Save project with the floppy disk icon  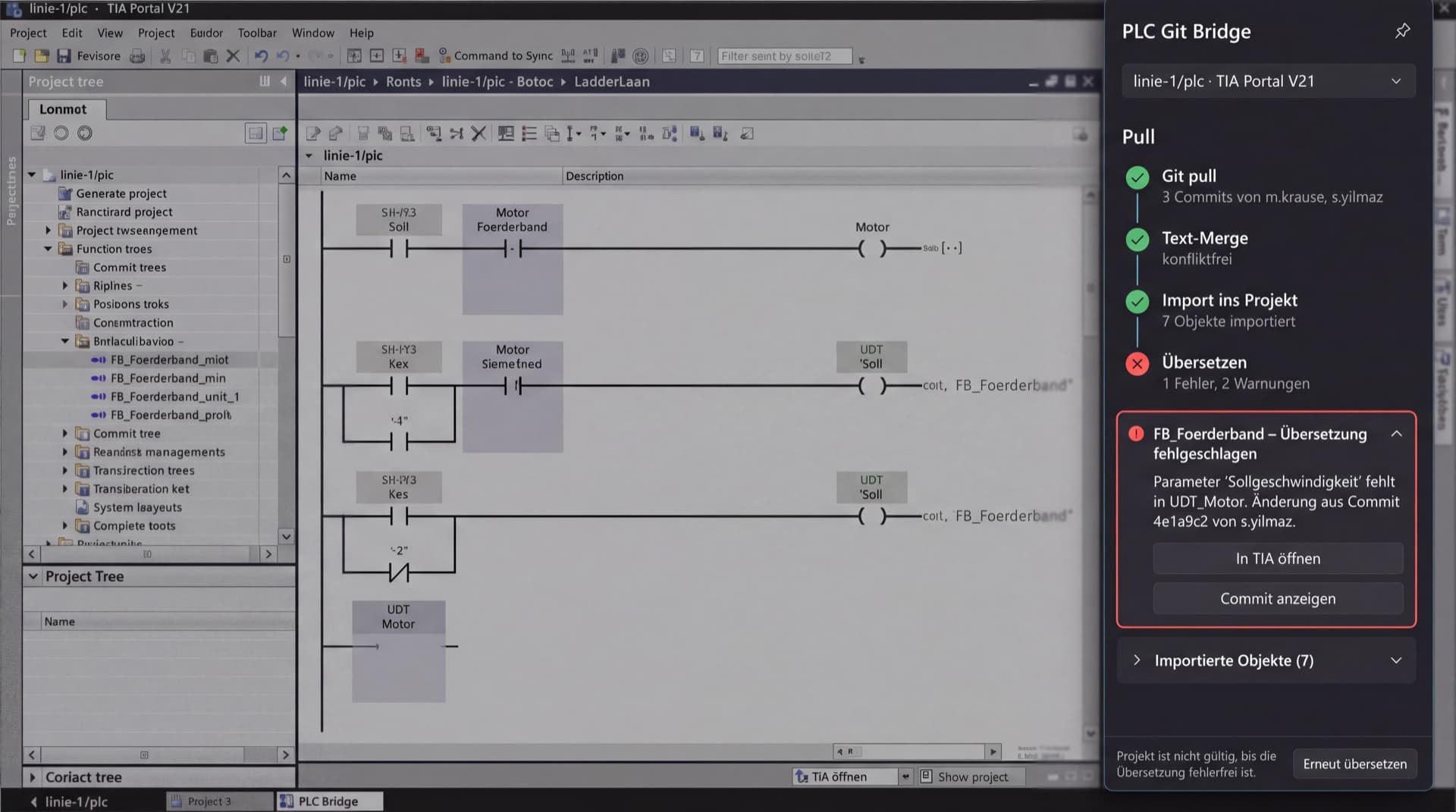coord(64,56)
